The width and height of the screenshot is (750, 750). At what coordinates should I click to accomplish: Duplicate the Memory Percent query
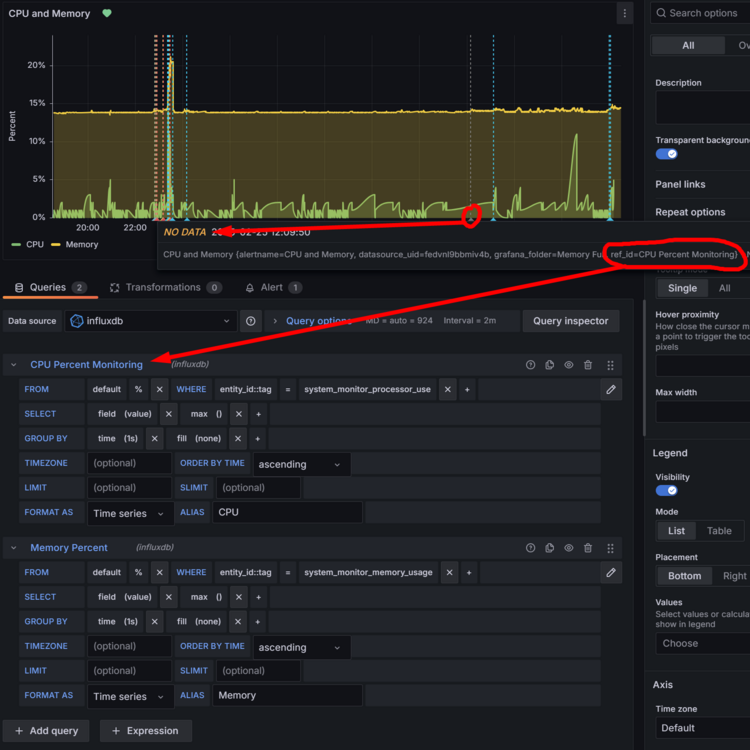550,548
